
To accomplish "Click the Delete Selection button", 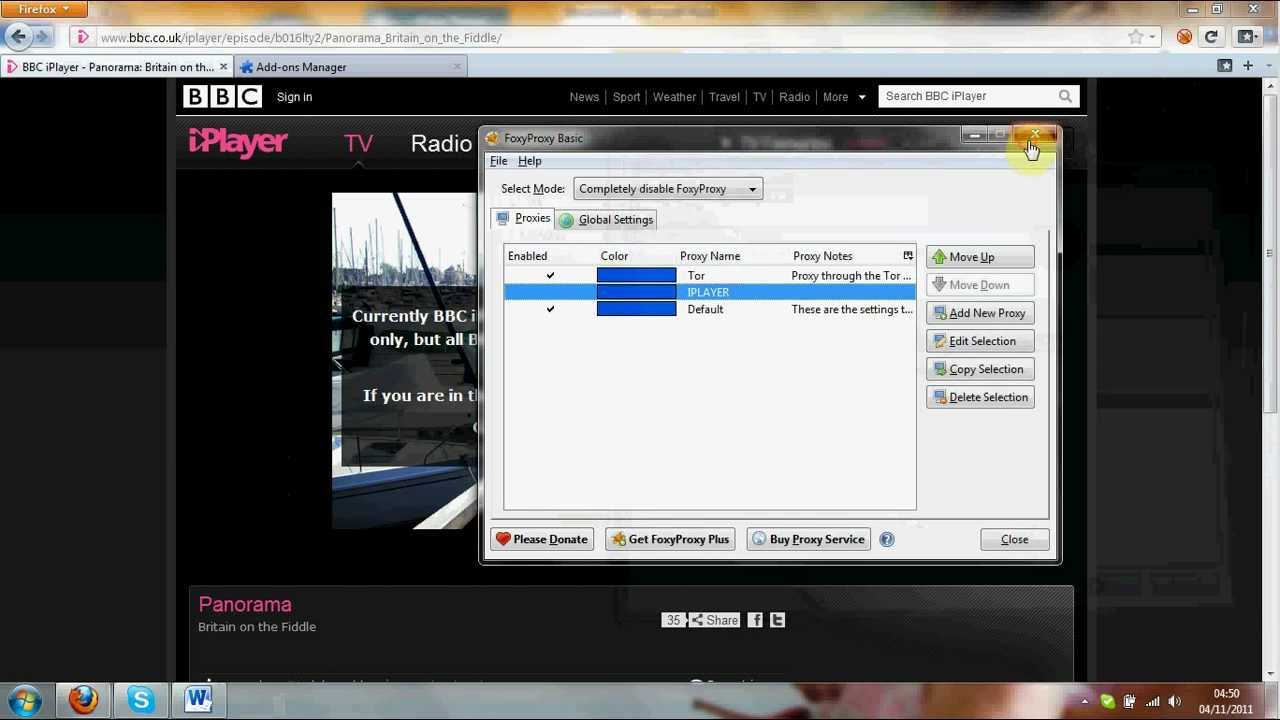I will pyautogui.click(x=980, y=397).
